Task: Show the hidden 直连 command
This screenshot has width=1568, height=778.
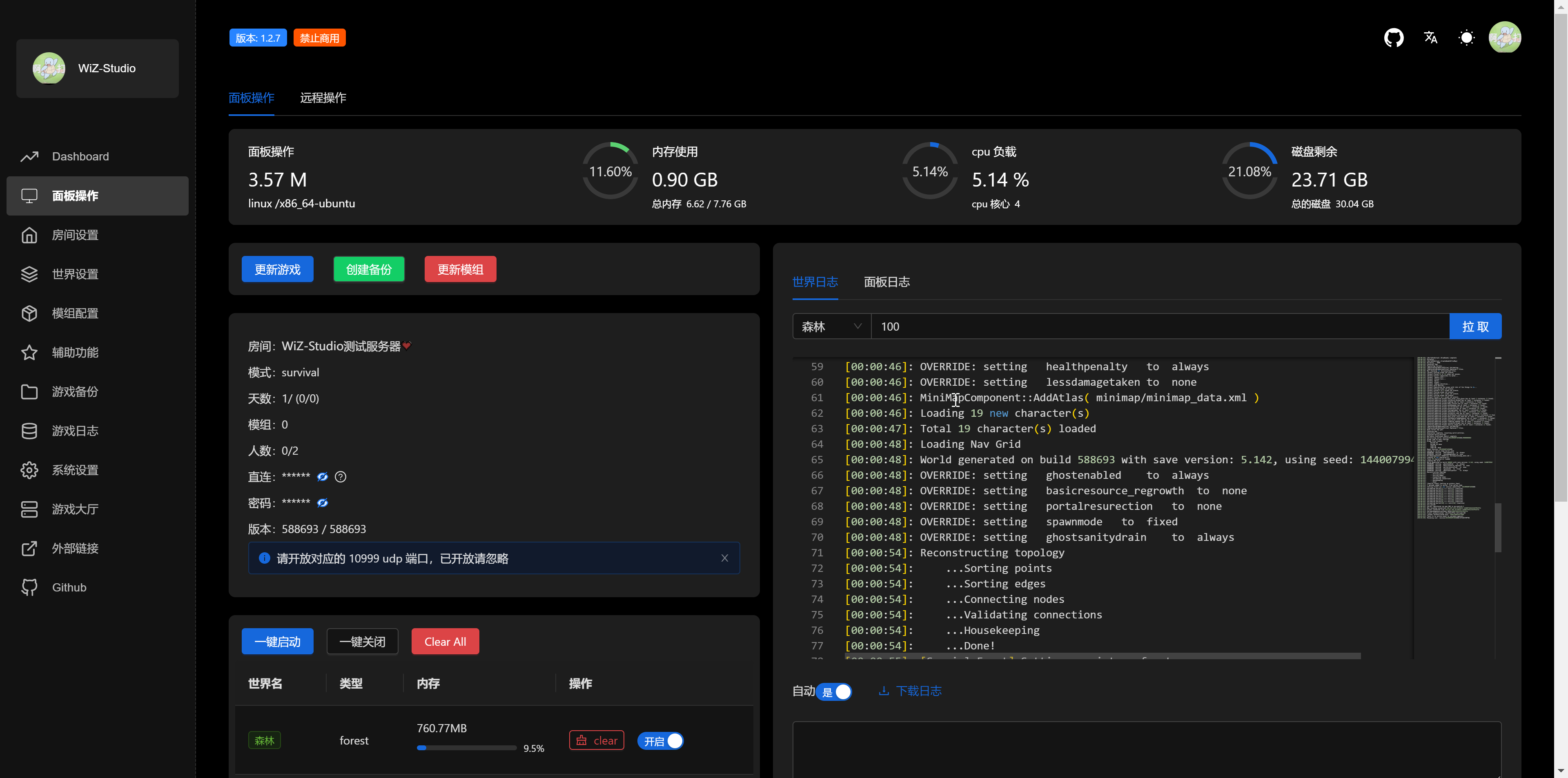Action: [323, 477]
